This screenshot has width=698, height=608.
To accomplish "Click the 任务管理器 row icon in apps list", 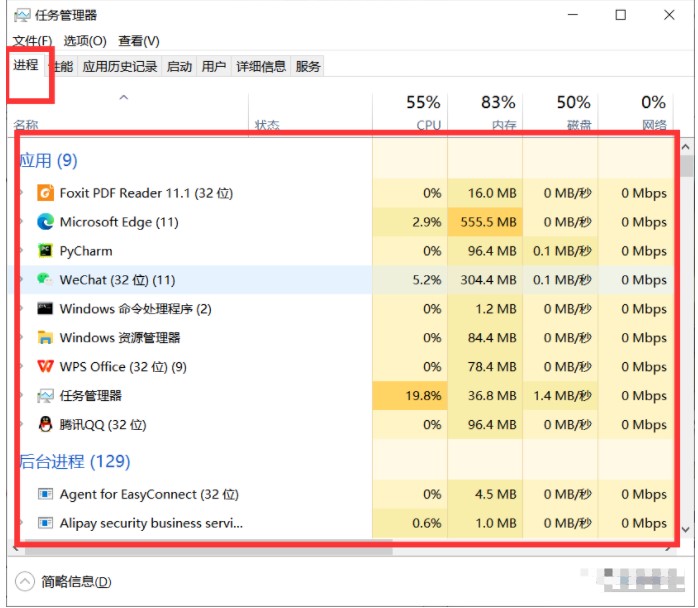I will point(45,395).
